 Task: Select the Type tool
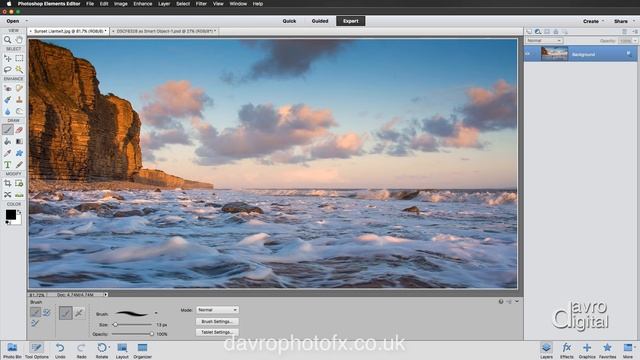click(x=7, y=164)
